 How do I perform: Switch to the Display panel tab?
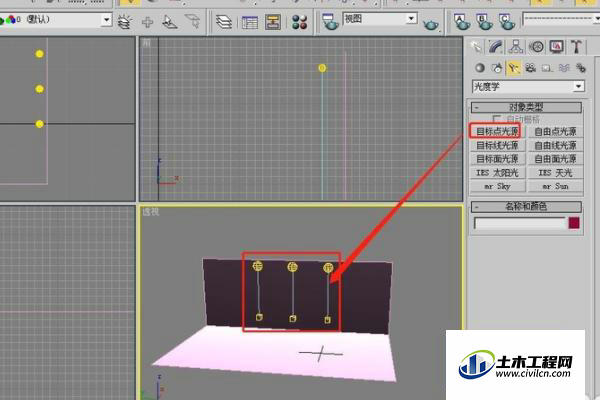[x=556, y=47]
